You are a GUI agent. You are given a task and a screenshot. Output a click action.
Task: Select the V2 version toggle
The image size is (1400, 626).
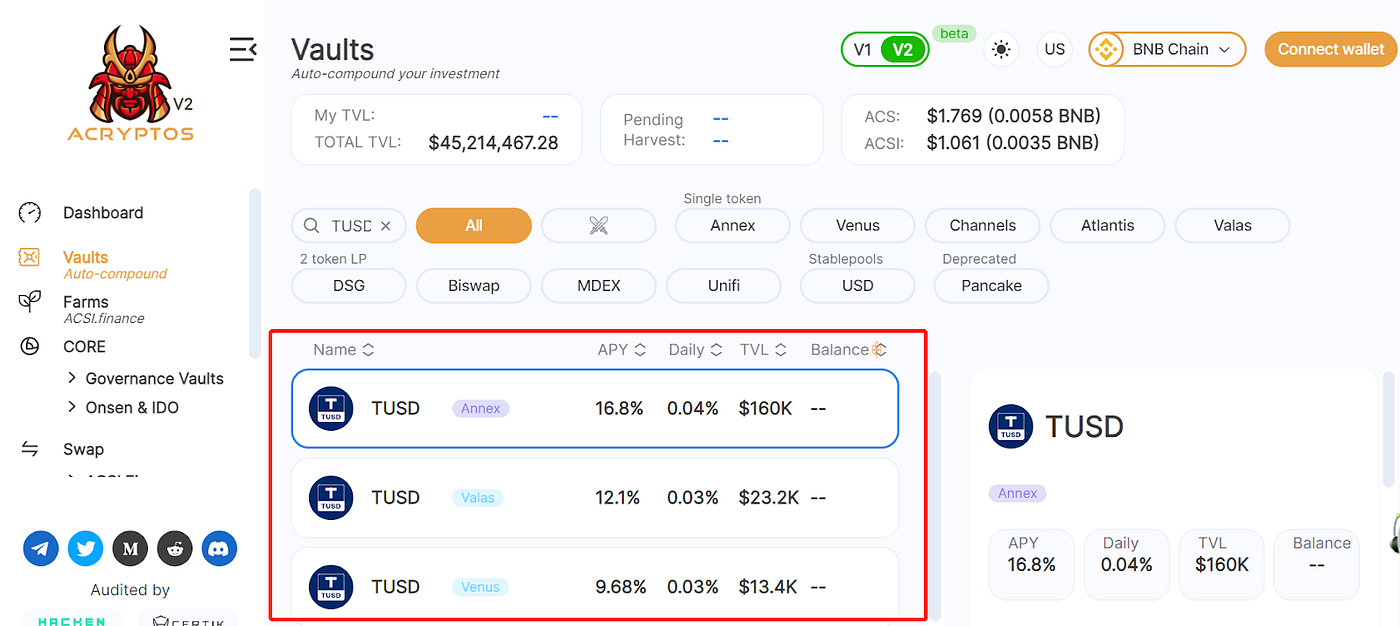(x=903, y=49)
